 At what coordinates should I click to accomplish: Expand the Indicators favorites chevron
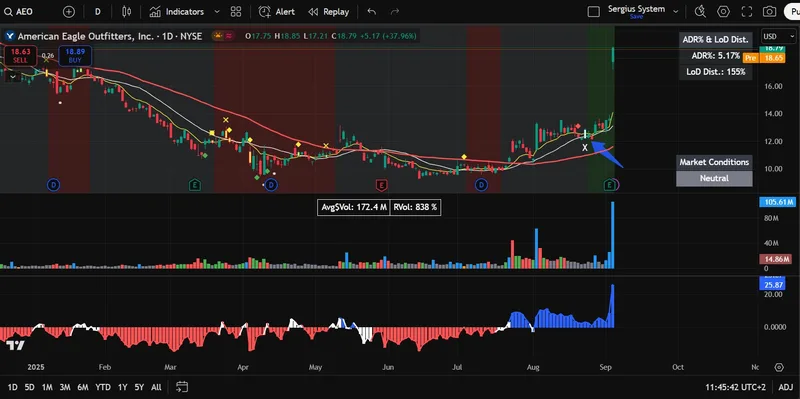click(x=217, y=11)
